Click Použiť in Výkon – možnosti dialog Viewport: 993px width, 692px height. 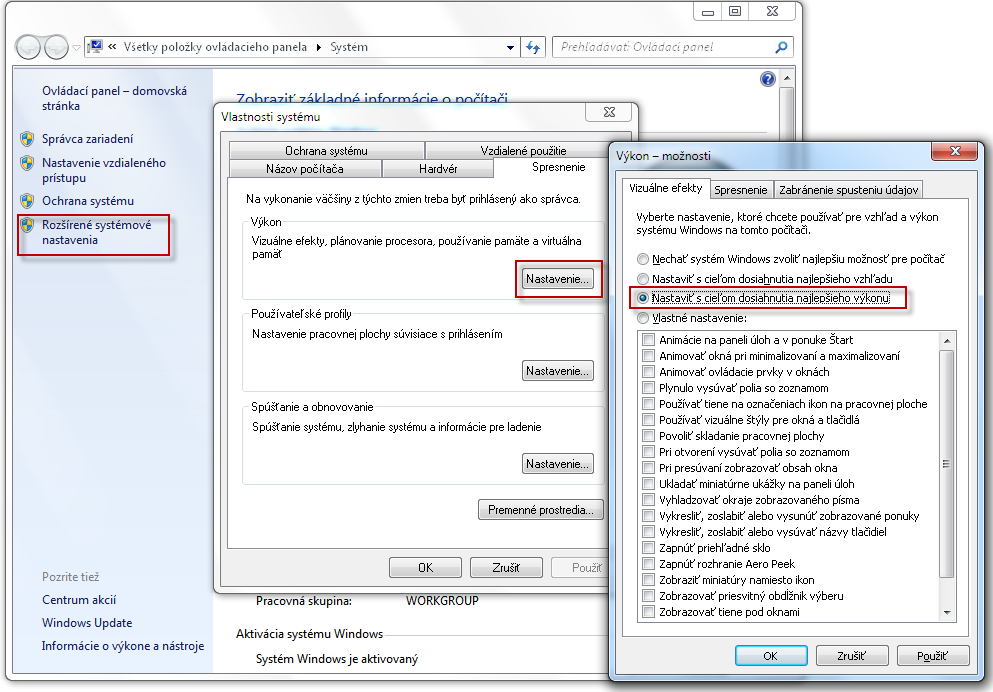[933, 656]
